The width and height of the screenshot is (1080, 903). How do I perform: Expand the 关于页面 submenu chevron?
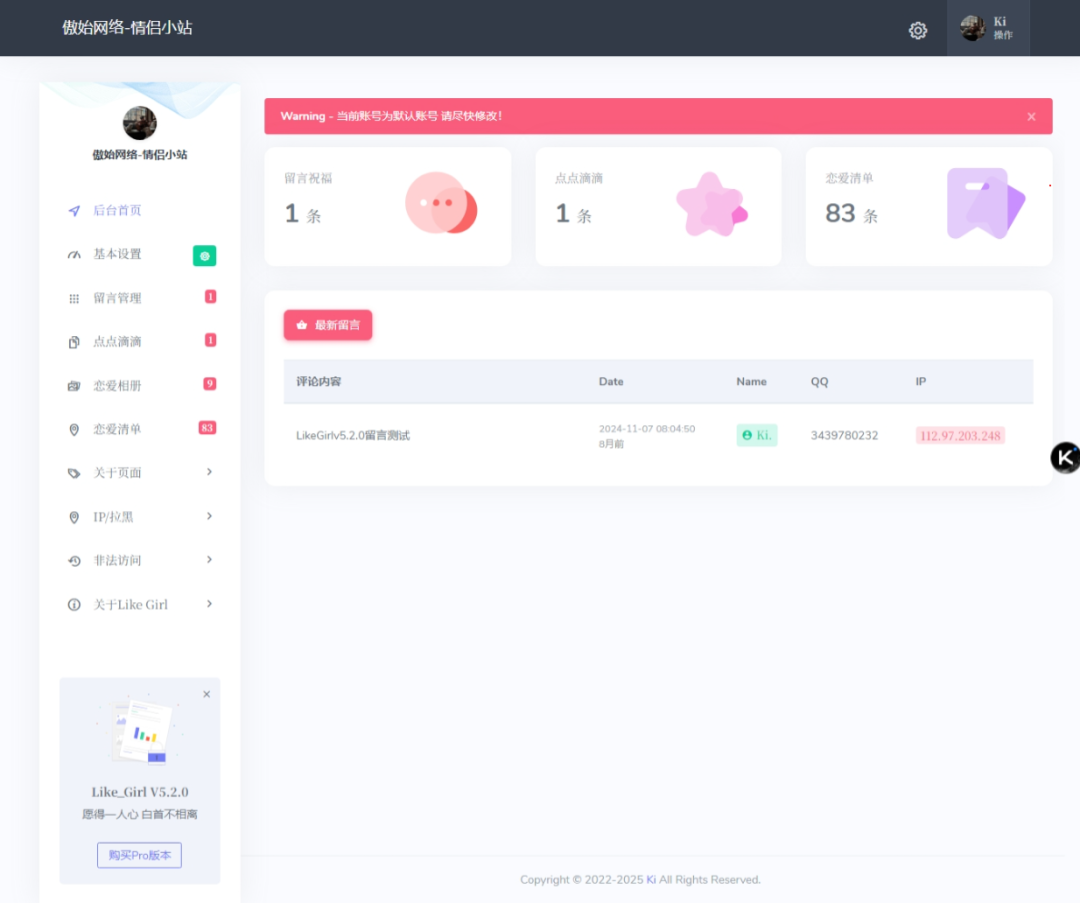point(209,472)
